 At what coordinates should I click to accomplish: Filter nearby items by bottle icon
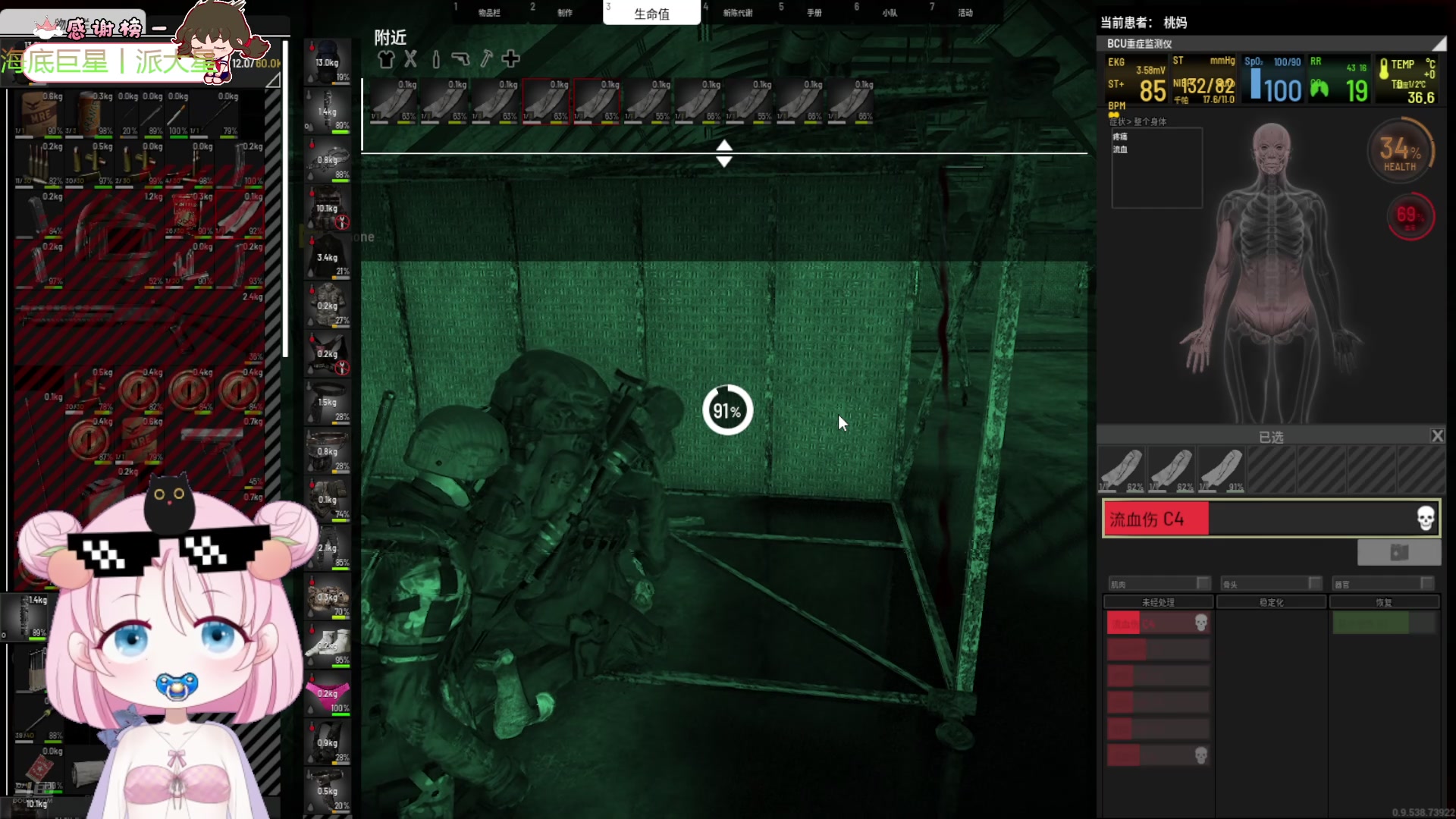click(435, 59)
